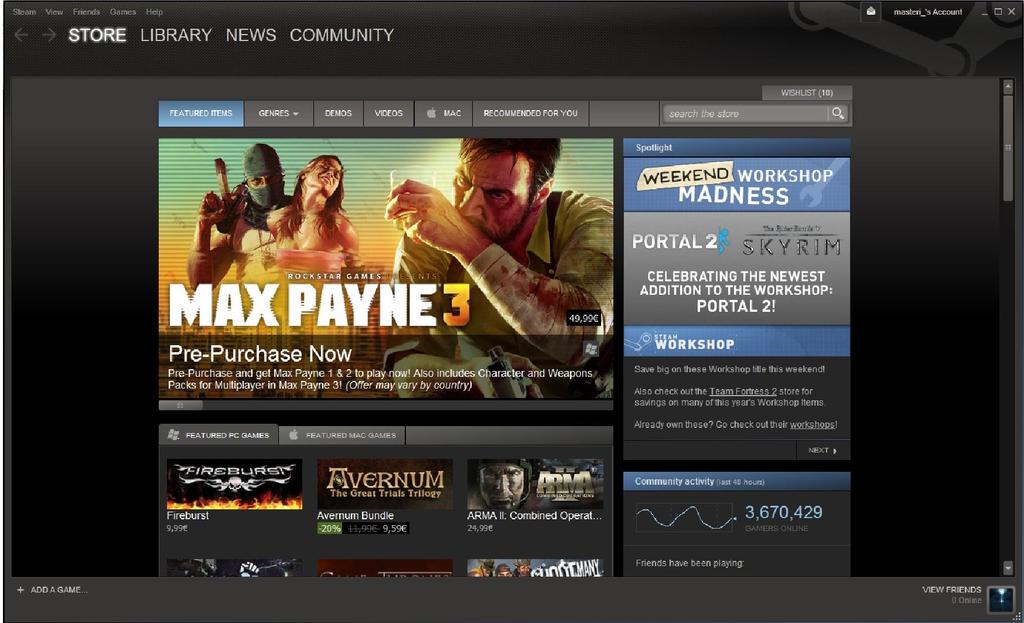Go forward with the forward arrow
The image size is (1024, 623).
point(49,35)
